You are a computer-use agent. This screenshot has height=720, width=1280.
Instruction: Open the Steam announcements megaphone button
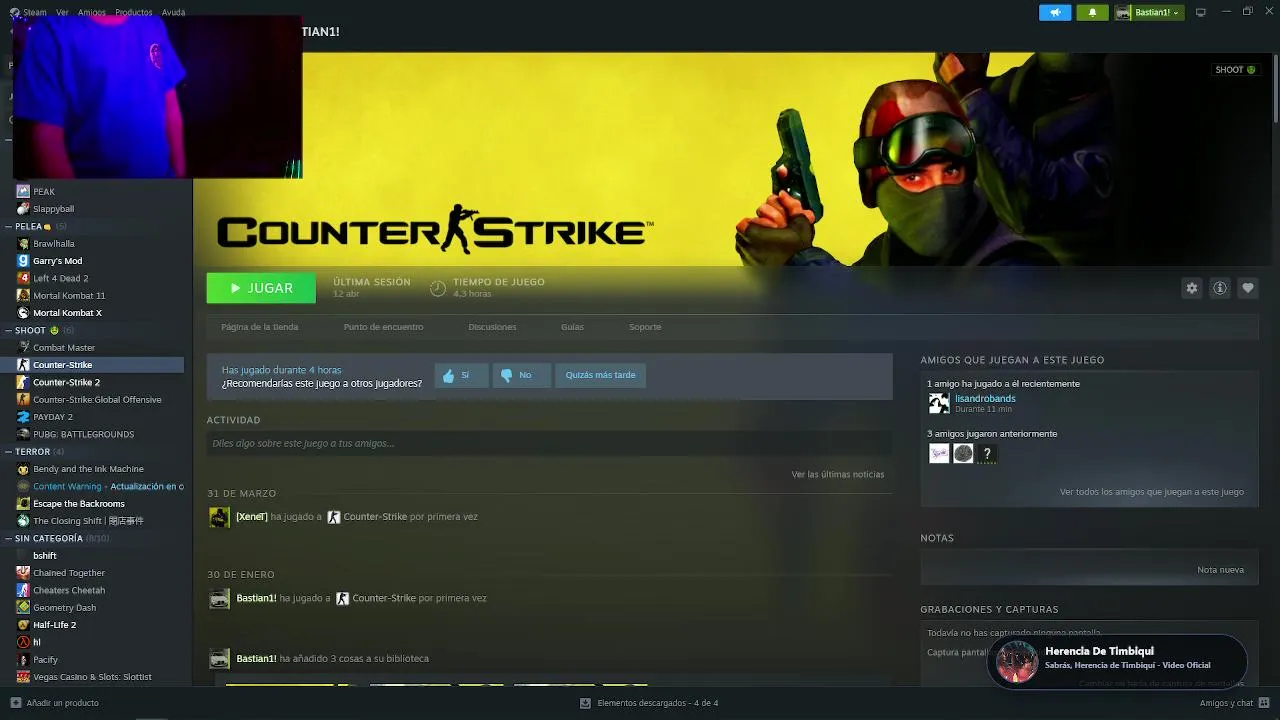click(1055, 12)
